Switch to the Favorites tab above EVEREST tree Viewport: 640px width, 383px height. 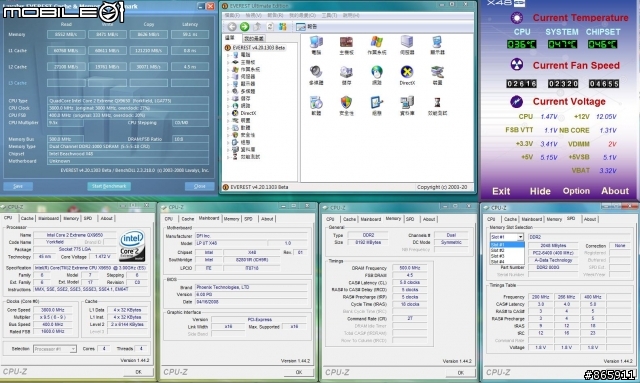(x=254, y=39)
